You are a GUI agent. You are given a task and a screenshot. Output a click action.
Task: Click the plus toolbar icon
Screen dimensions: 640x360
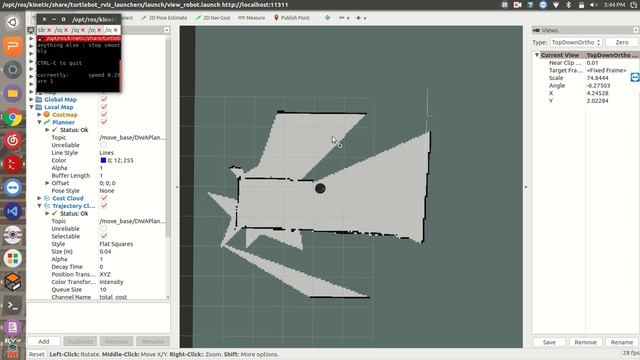pos(359,18)
